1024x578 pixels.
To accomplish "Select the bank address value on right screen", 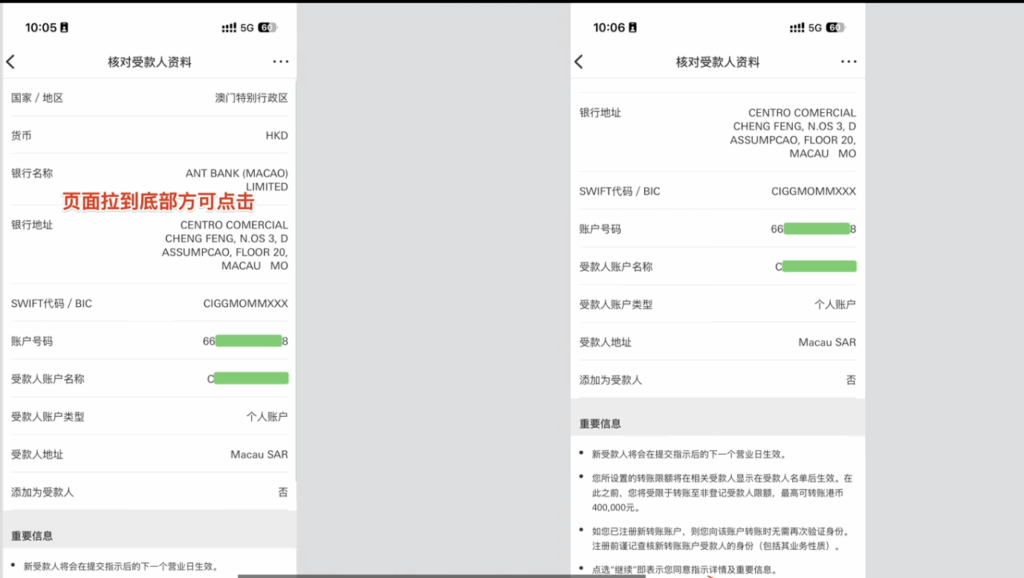I will [x=793, y=133].
